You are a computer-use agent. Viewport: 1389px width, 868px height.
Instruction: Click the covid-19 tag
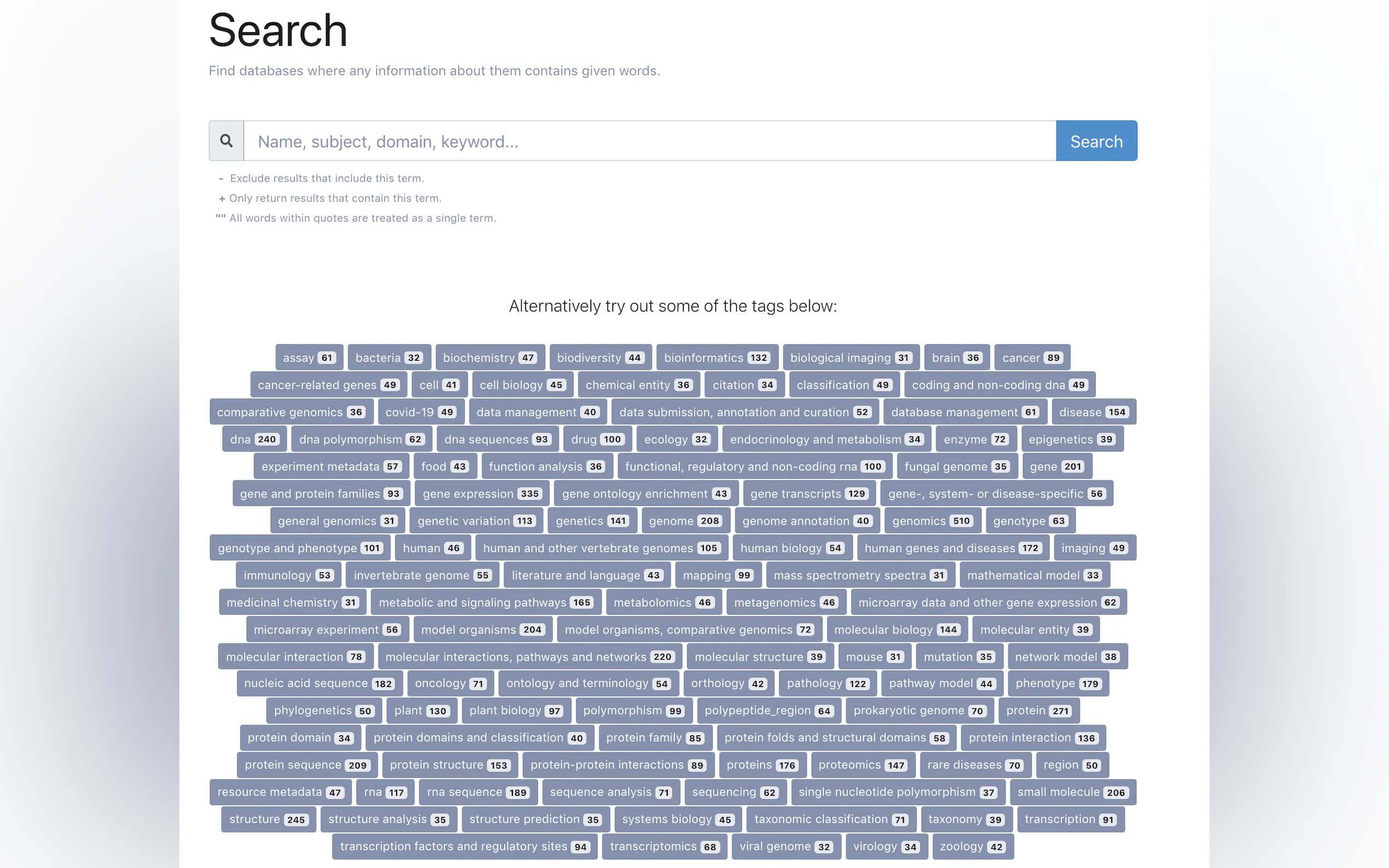420,412
